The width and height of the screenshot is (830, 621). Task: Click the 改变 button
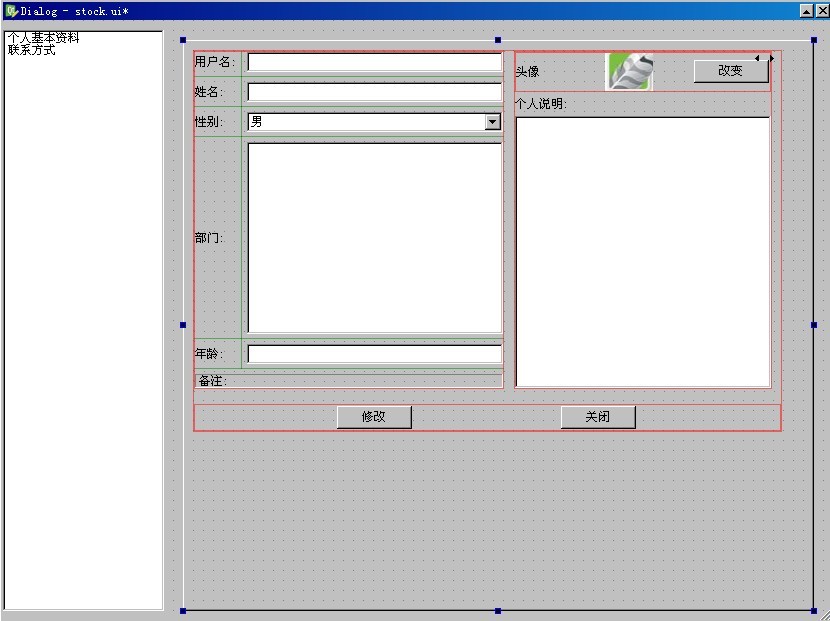731,71
